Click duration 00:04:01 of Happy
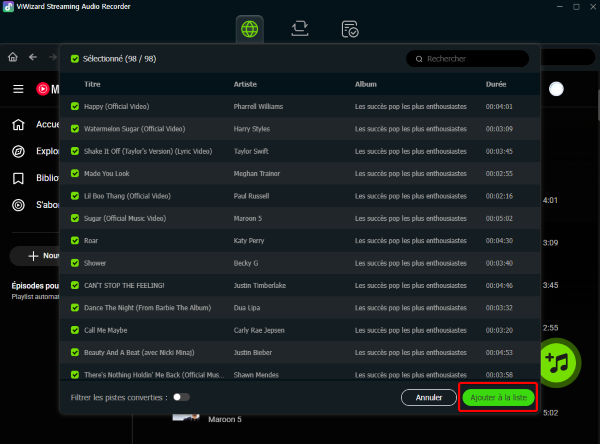Screen dimensions: 600x444 click(x=499, y=106)
